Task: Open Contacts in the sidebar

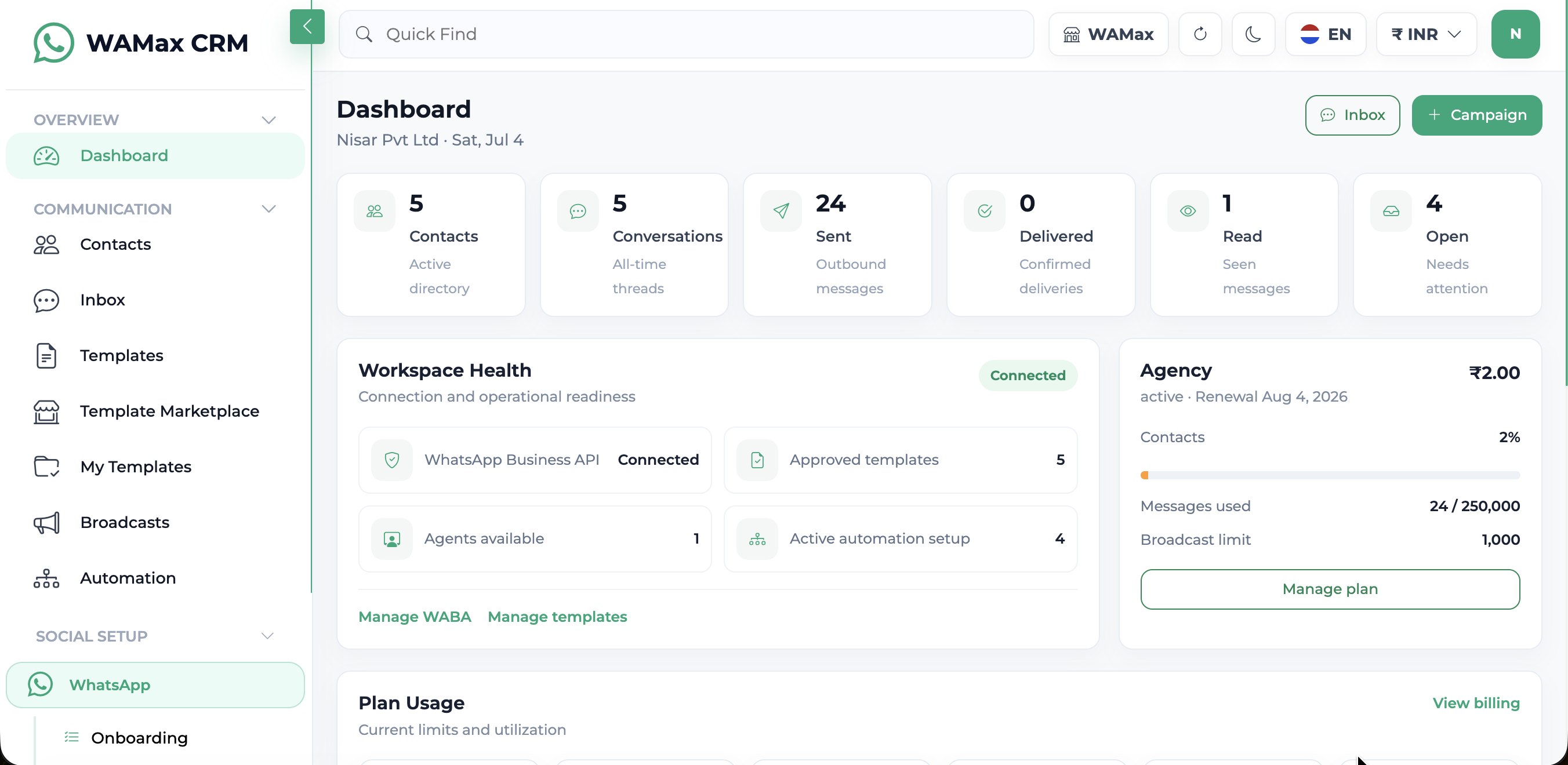Action: (x=155, y=245)
